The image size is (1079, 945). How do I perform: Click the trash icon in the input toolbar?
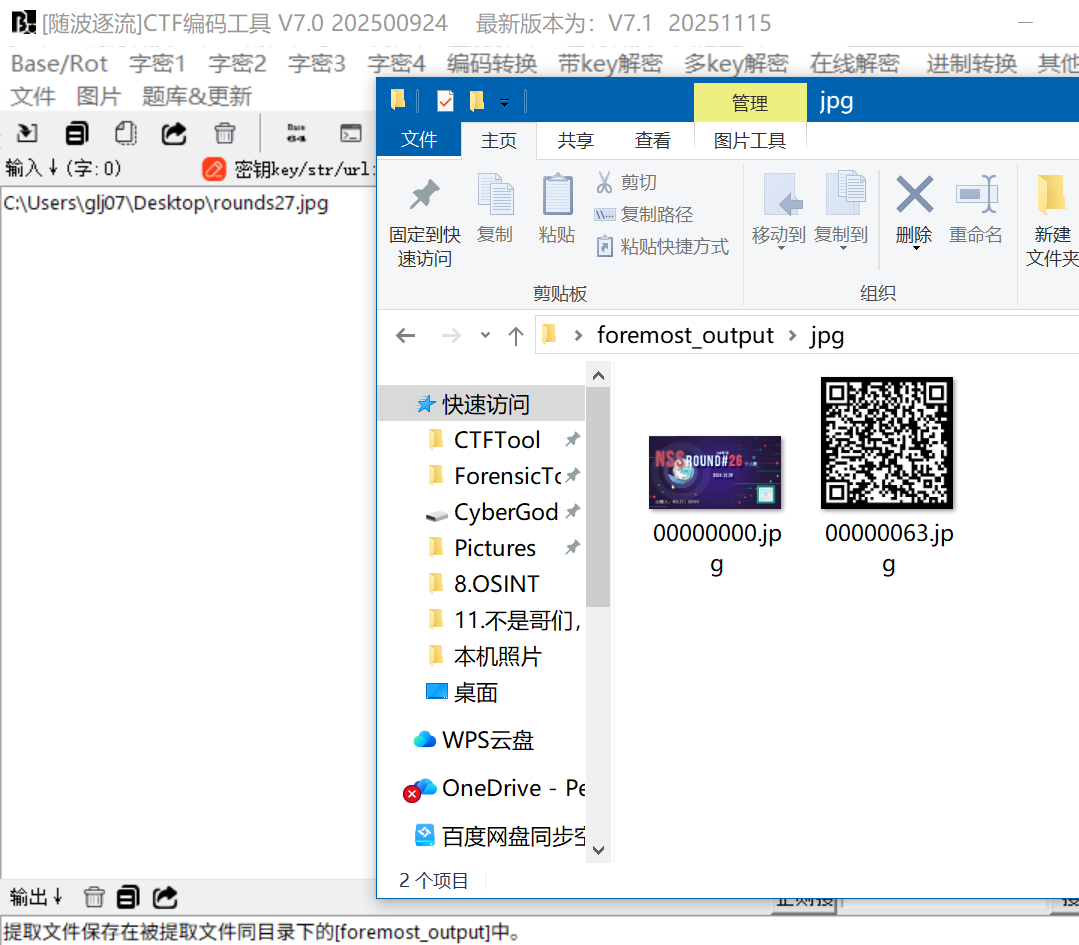point(225,133)
